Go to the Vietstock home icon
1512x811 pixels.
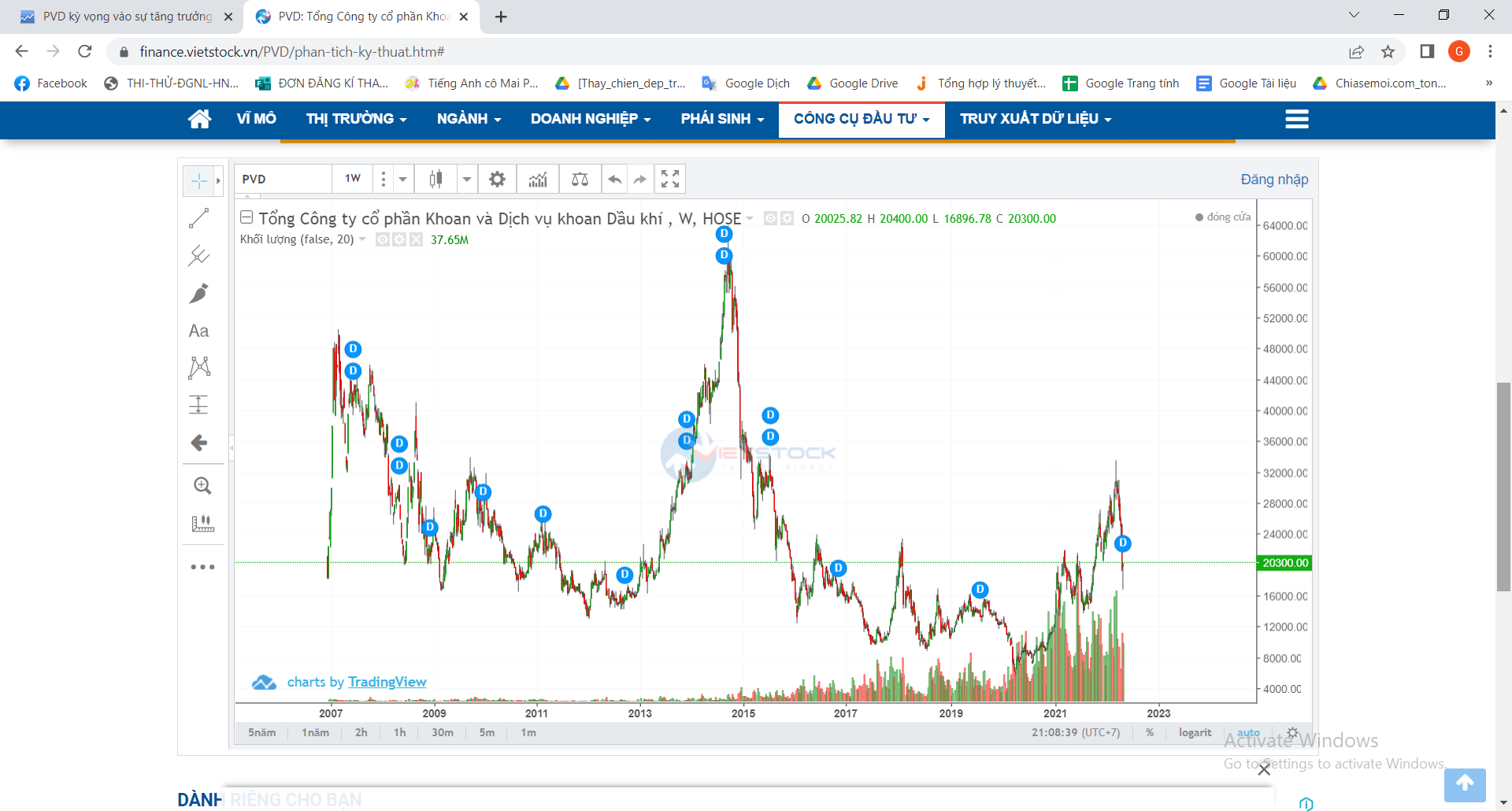tap(199, 119)
